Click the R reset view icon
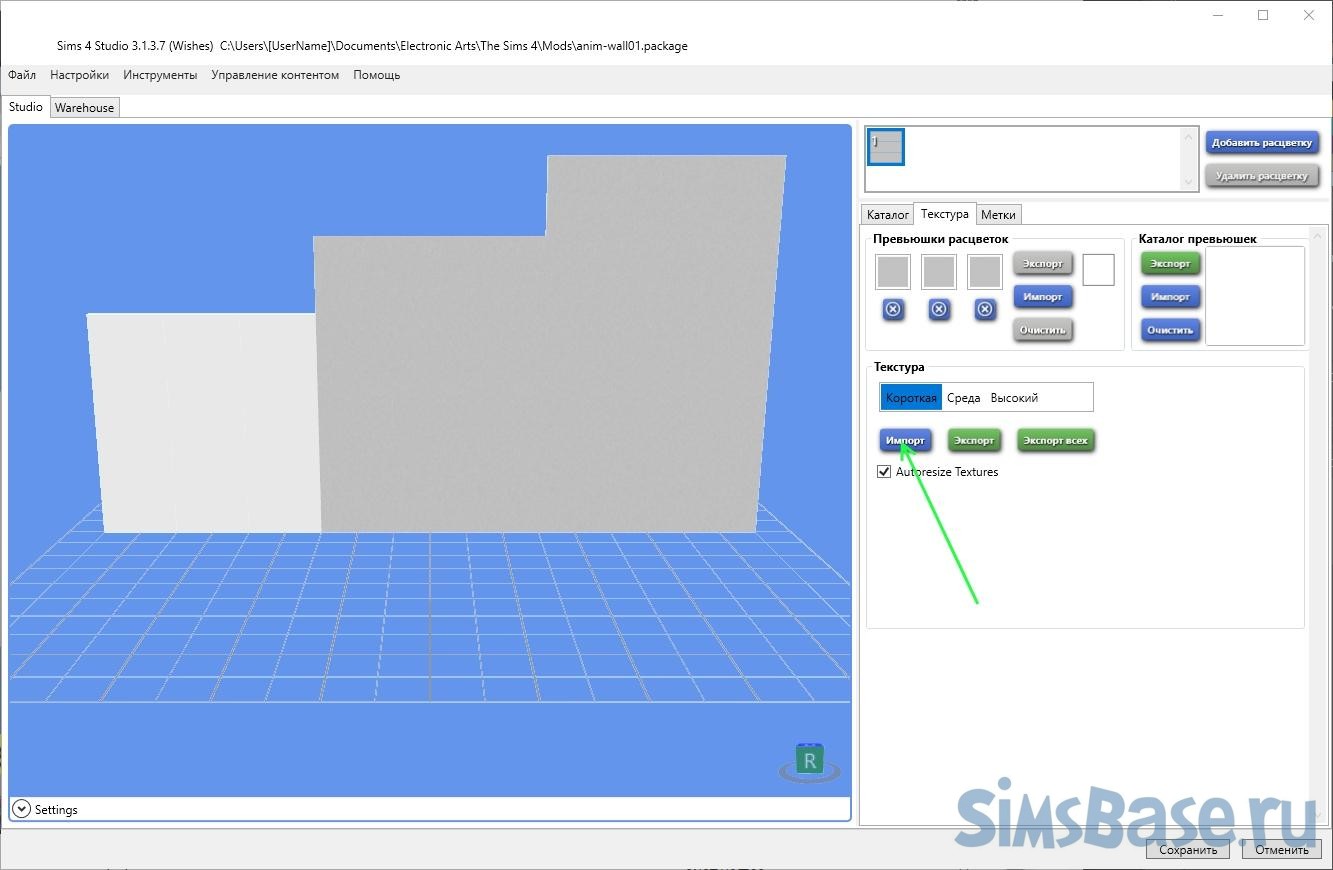Viewport: 1333px width, 870px height. coord(809,762)
